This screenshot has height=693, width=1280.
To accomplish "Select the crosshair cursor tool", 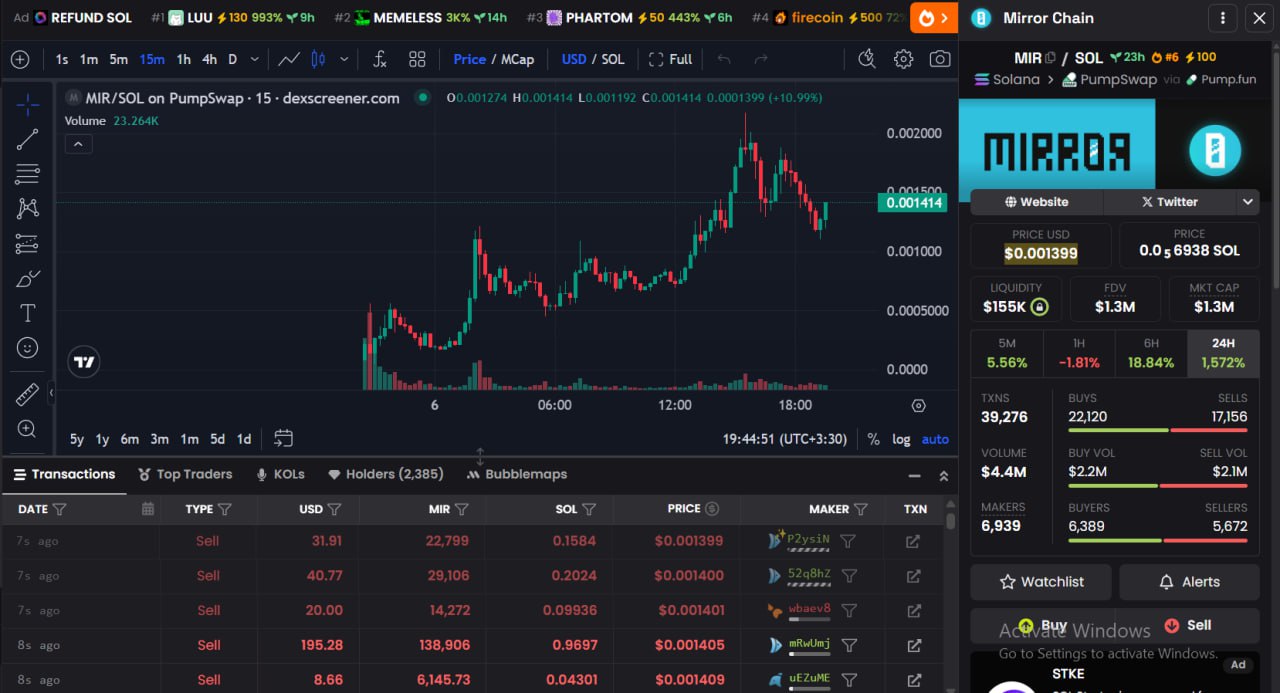I will (28, 103).
